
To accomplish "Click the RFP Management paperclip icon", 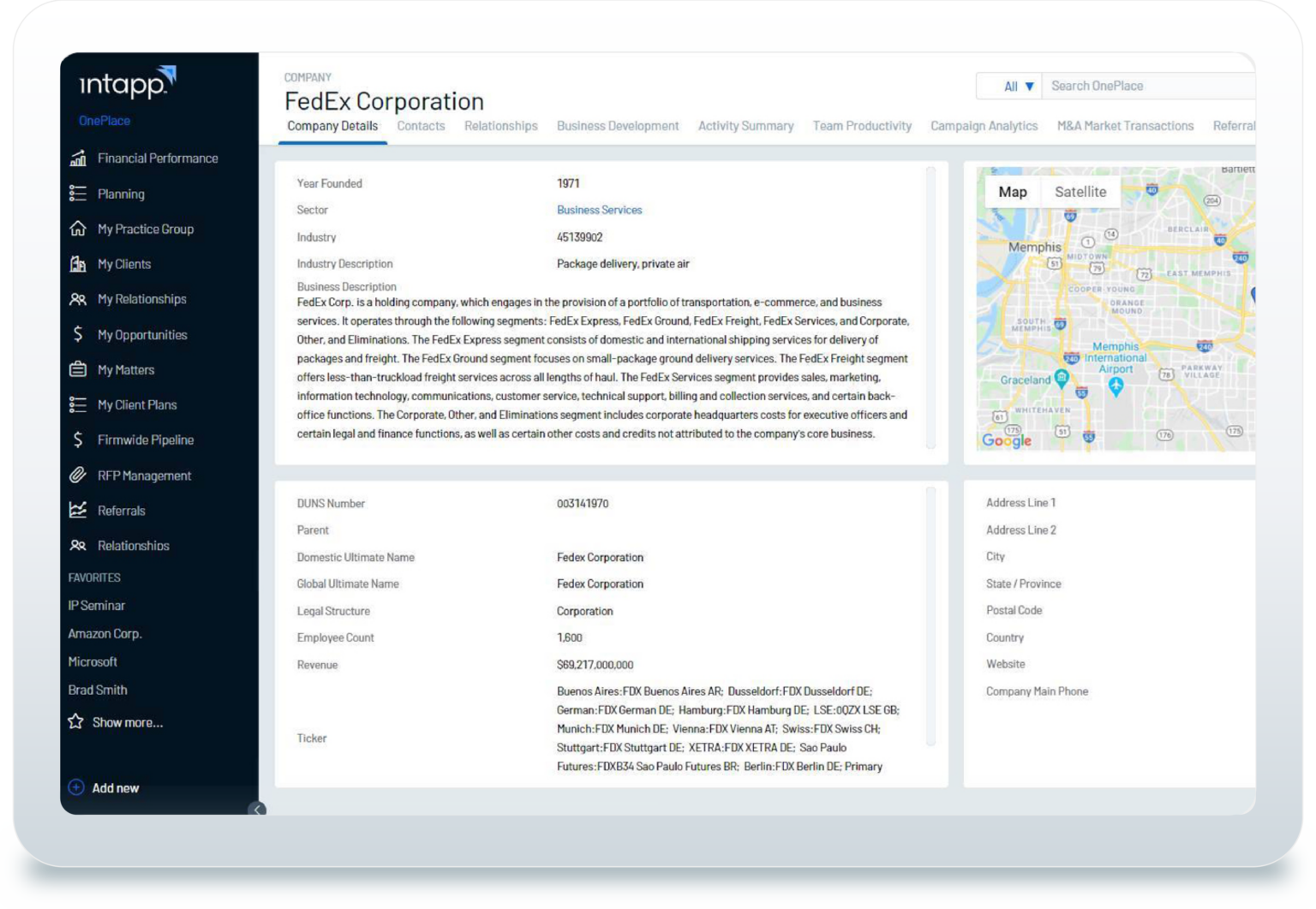I will tap(78, 475).
